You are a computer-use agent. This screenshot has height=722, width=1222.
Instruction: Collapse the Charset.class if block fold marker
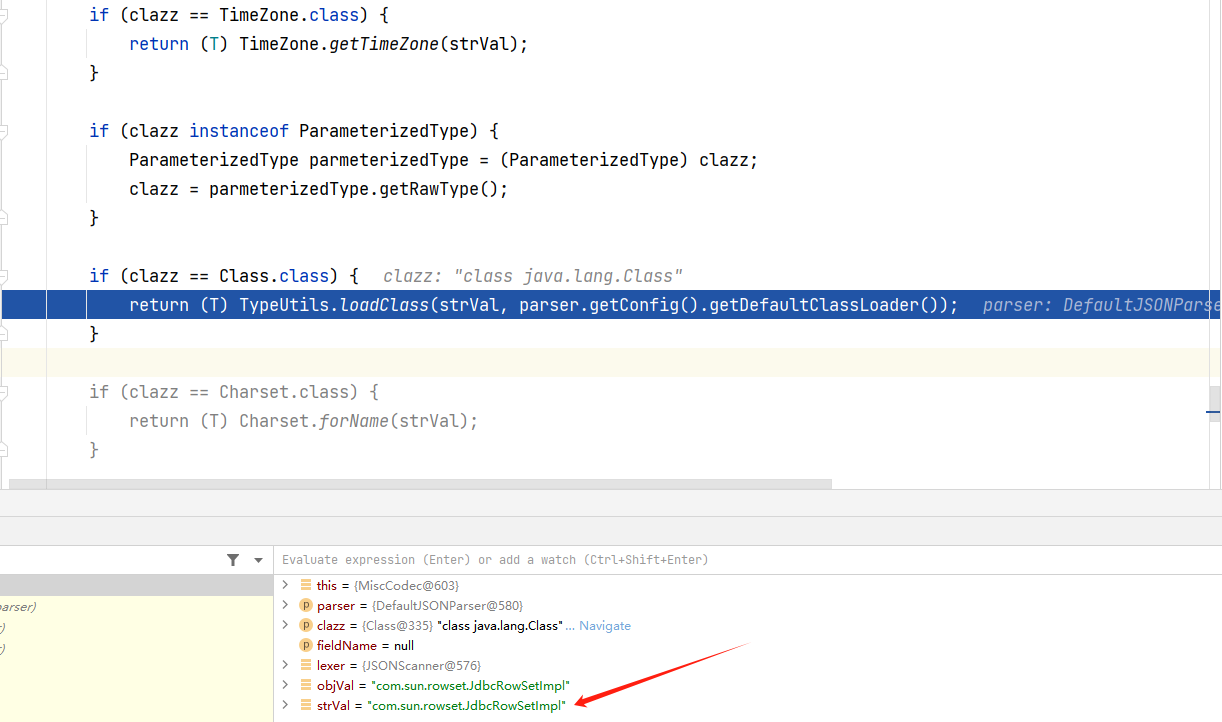3,392
